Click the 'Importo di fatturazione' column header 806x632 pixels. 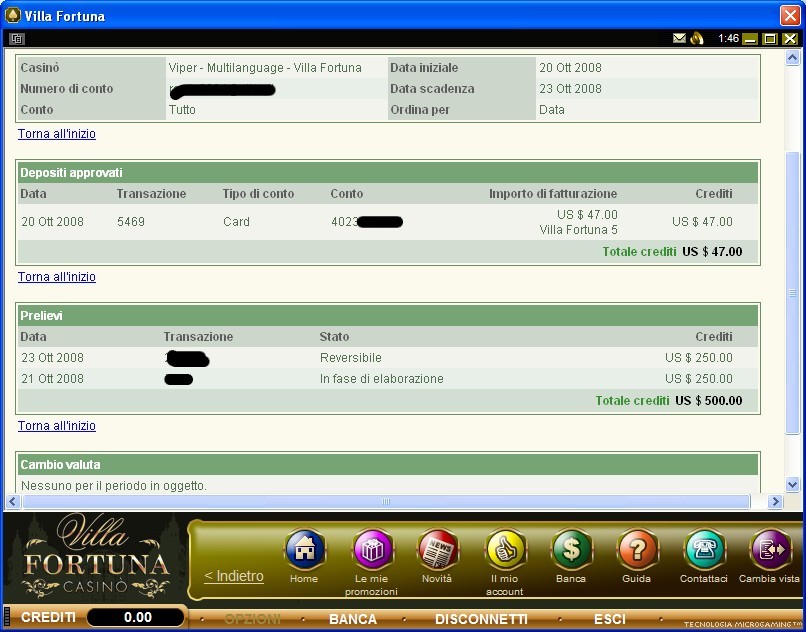click(x=553, y=194)
